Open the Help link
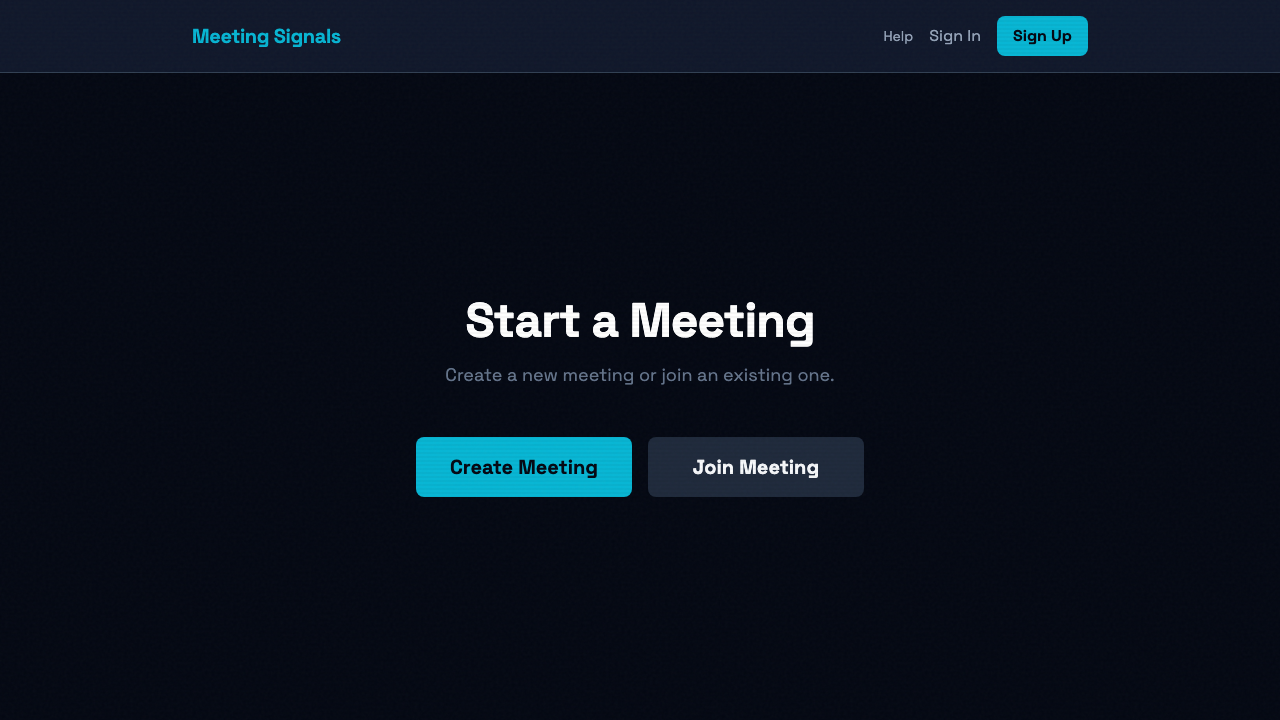1280x720 pixels. click(898, 36)
